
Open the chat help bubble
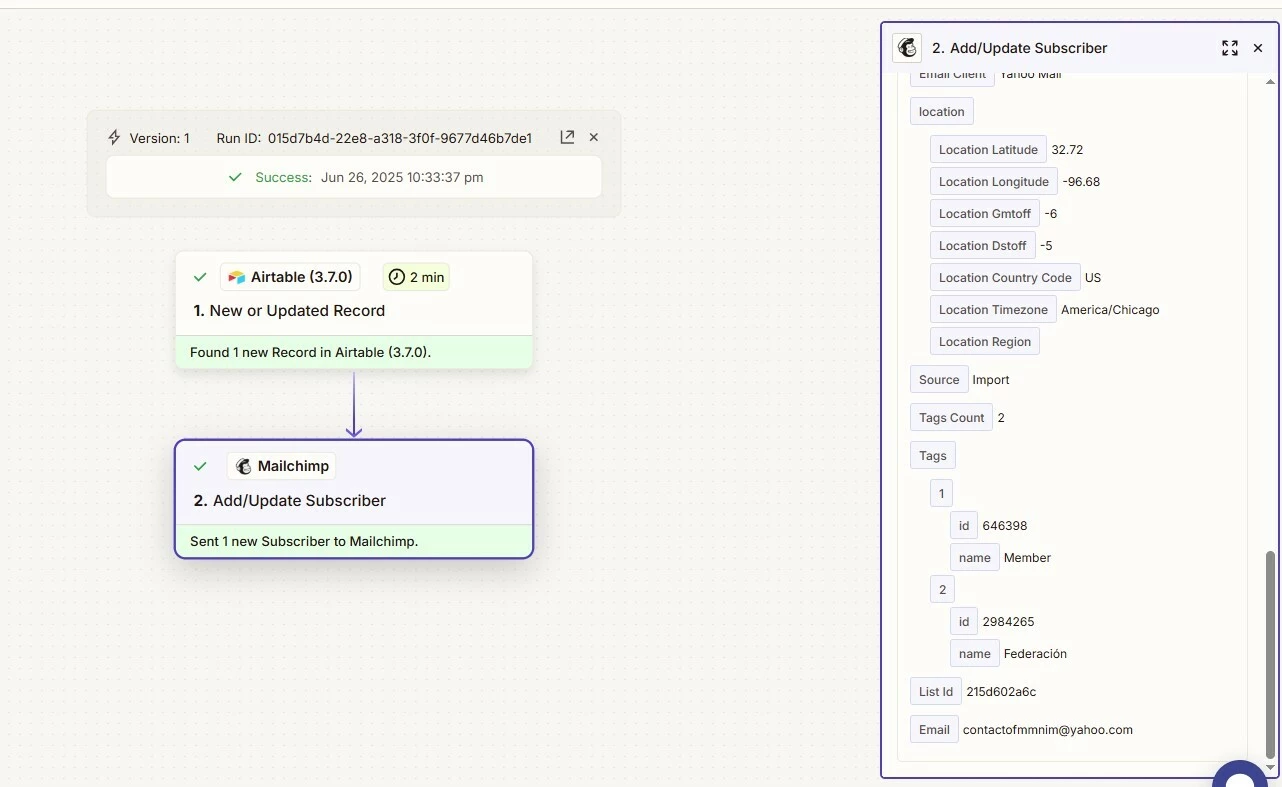click(1241, 774)
